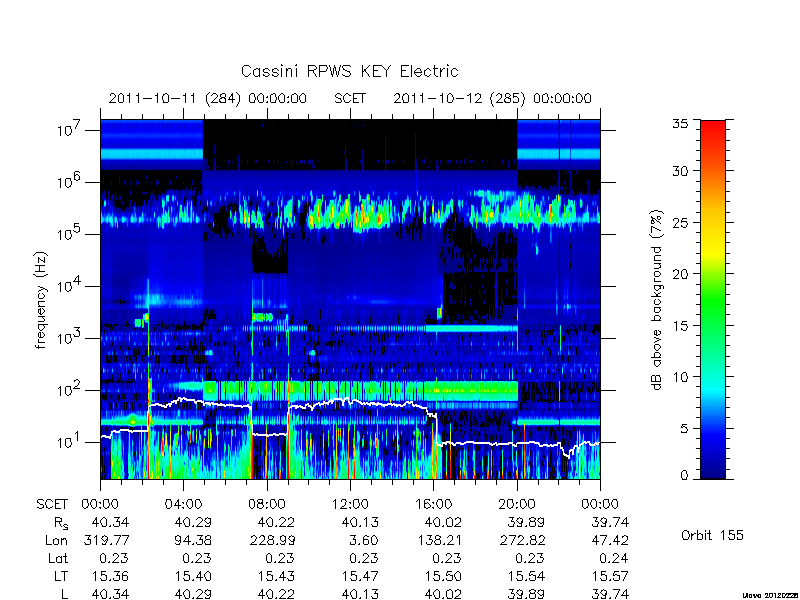Click the LT value 15.57
Screen dimensions: 800x600
coord(609,576)
